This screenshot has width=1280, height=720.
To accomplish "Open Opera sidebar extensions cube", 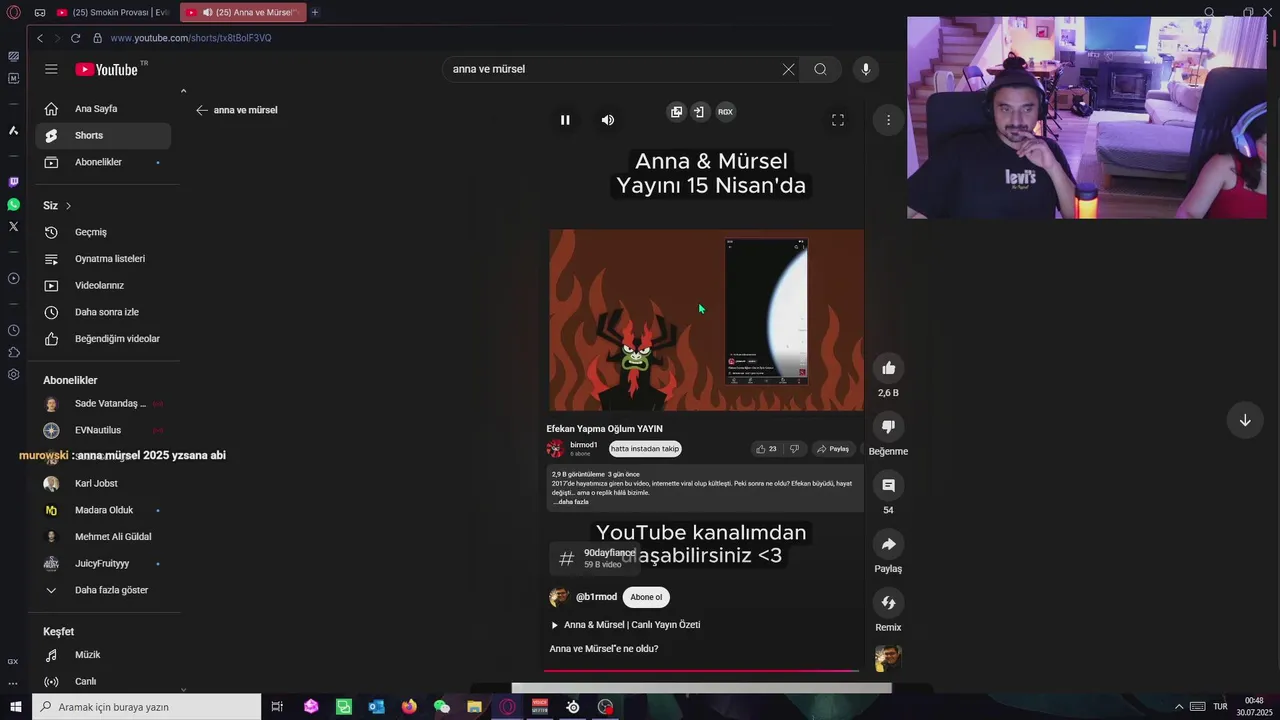I will click(13, 352).
